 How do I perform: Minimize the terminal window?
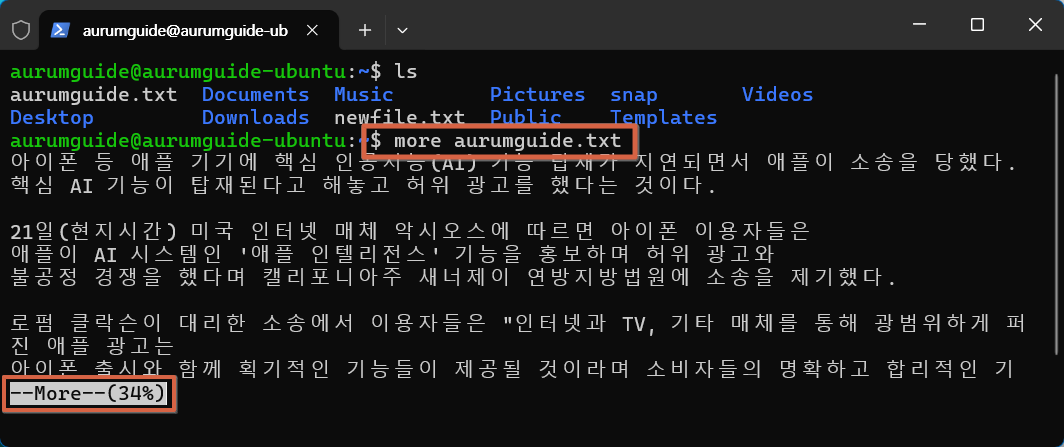point(919,25)
